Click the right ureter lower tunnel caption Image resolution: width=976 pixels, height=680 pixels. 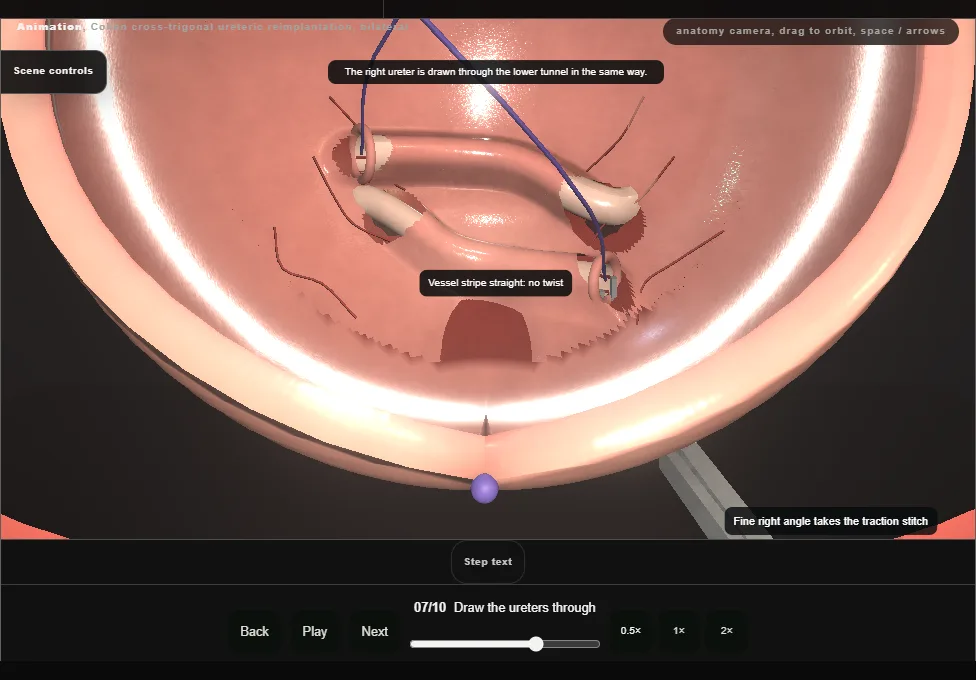point(495,72)
